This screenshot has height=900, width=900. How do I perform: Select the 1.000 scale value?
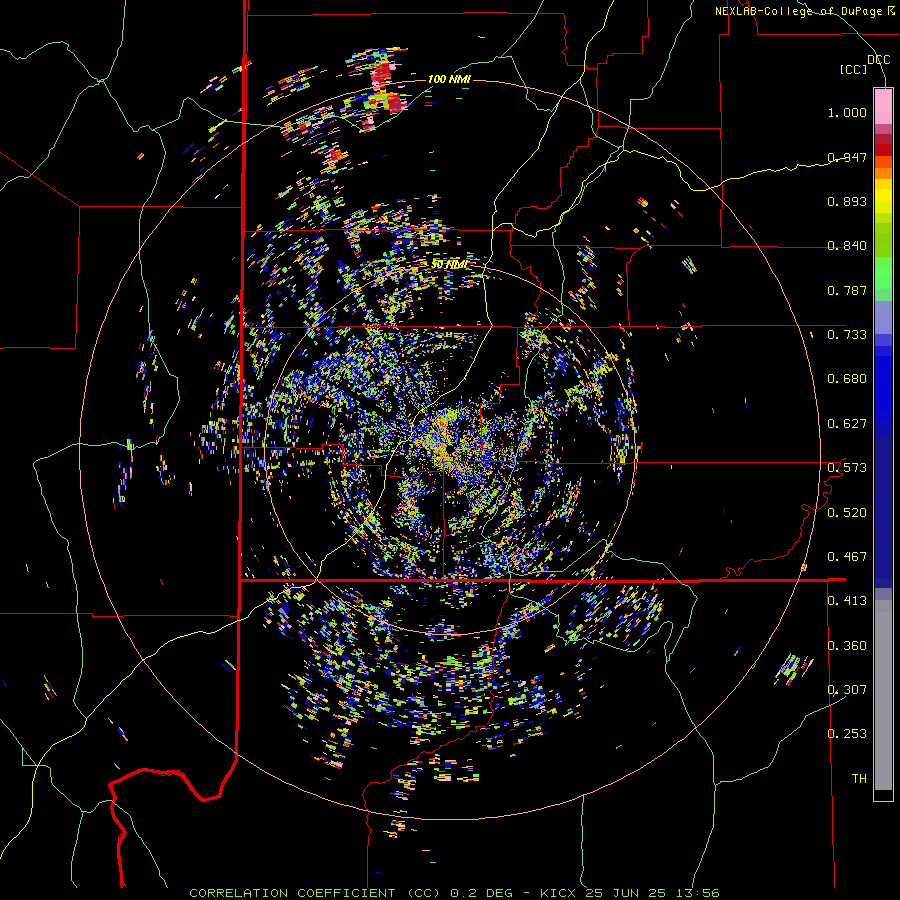click(x=847, y=112)
